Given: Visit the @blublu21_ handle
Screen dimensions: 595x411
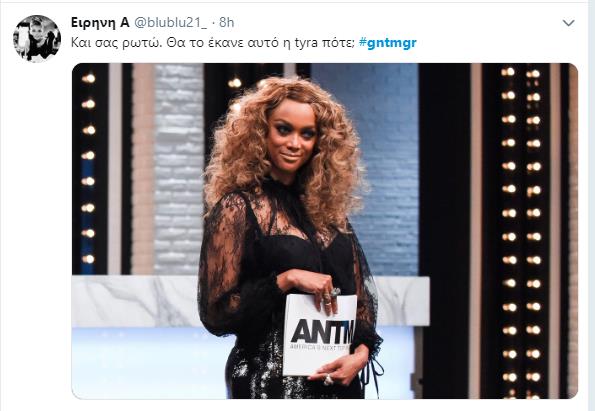Looking at the screenshot, I should pos(171,22).
